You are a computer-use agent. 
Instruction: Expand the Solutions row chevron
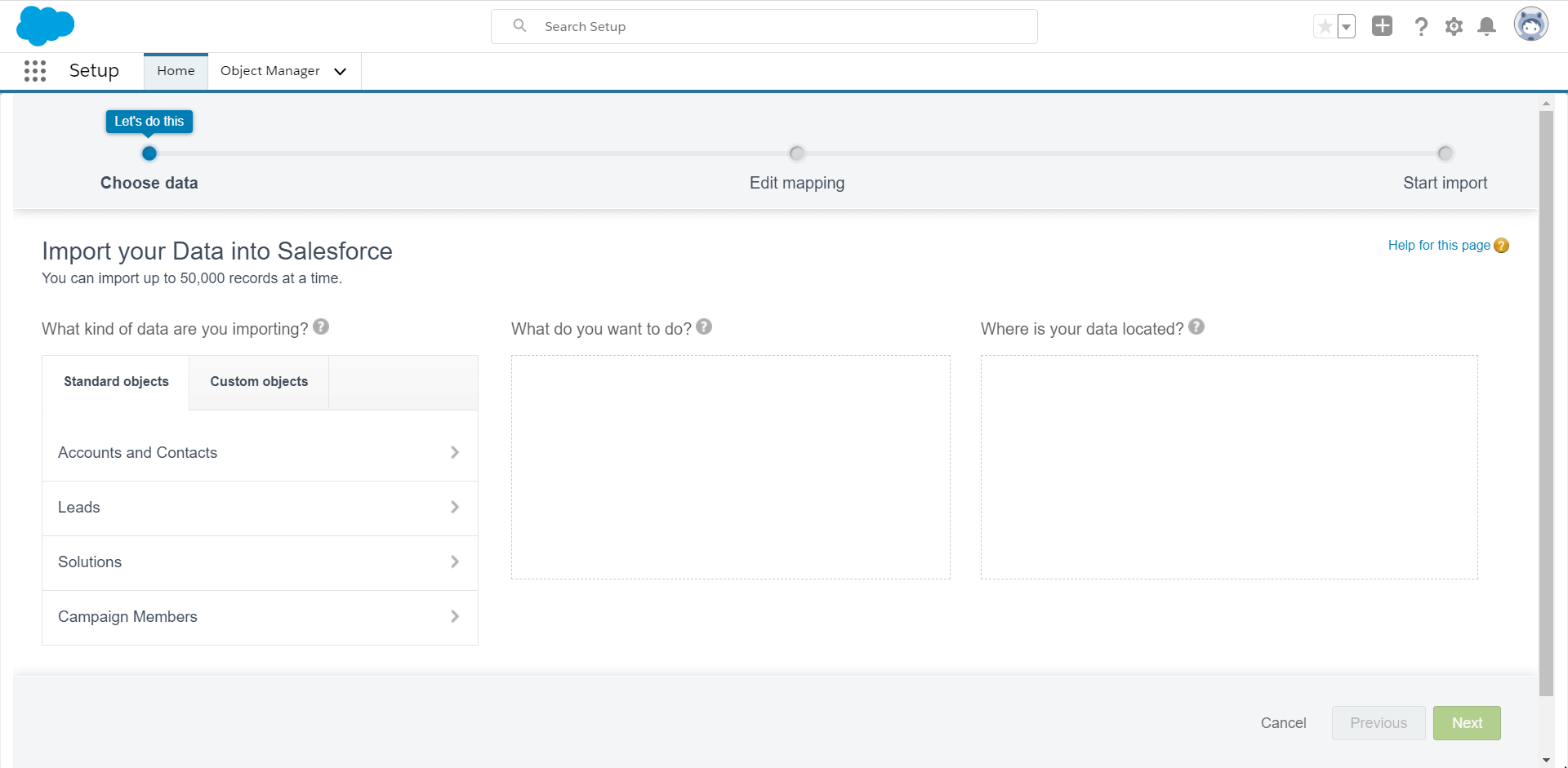tap(455, 562)
